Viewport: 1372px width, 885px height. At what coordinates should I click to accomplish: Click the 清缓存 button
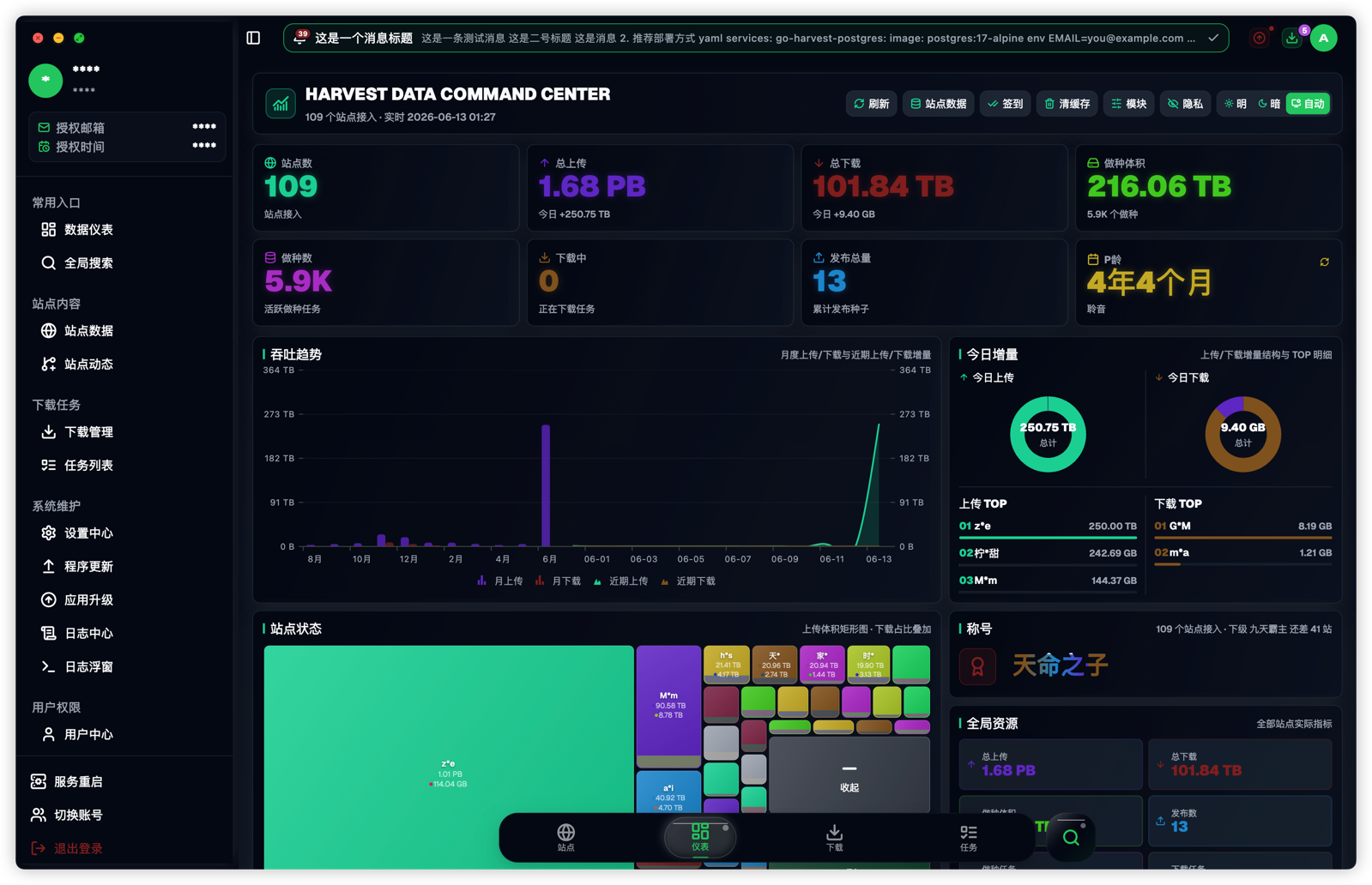[x=1067, y=104]
